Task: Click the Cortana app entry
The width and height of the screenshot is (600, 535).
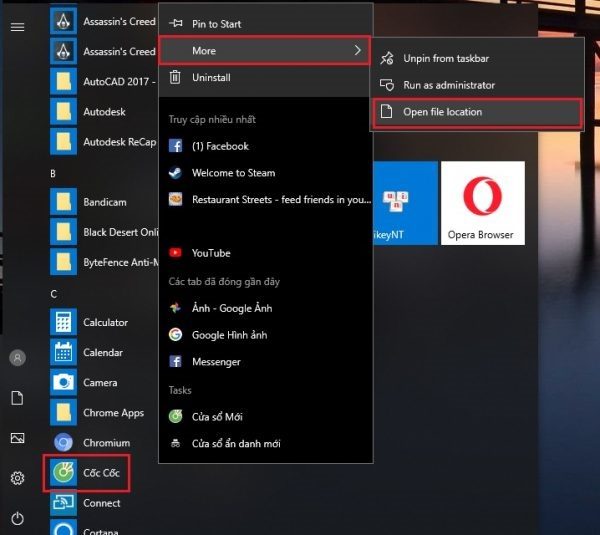Action: pos(103,528)
